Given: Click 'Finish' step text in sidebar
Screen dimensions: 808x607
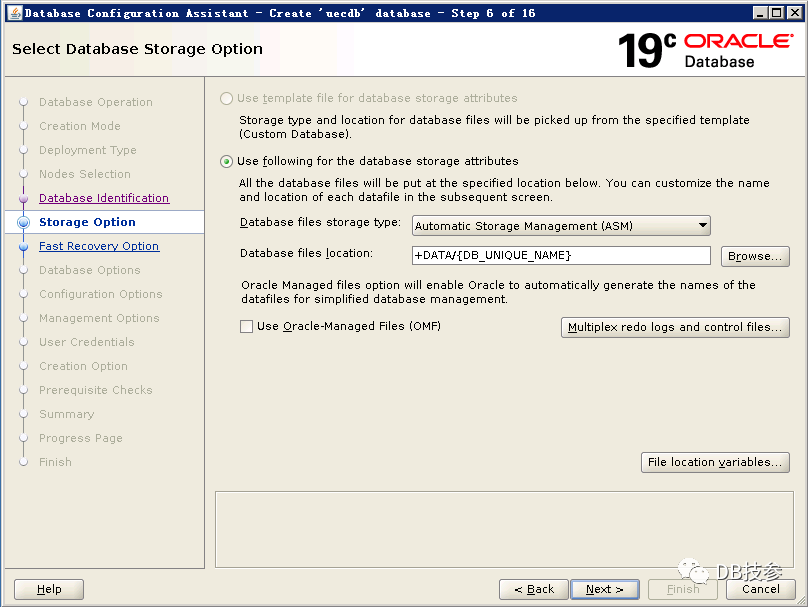Looking at the screenshot, I should tap(55, 462).
